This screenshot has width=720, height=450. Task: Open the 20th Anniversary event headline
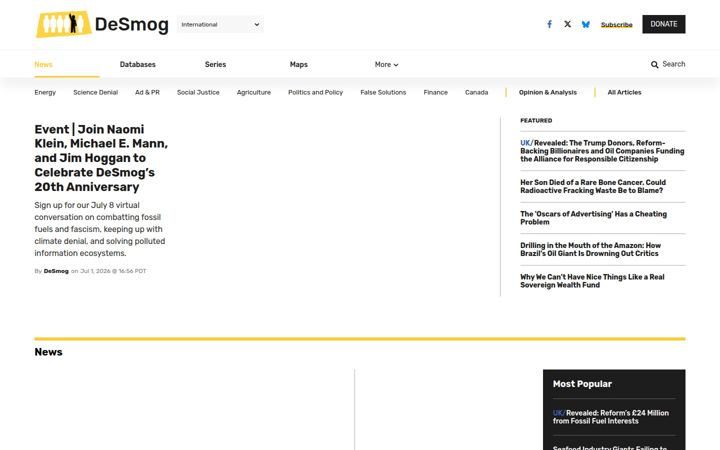pyautogui.click(x=101, y=158)
